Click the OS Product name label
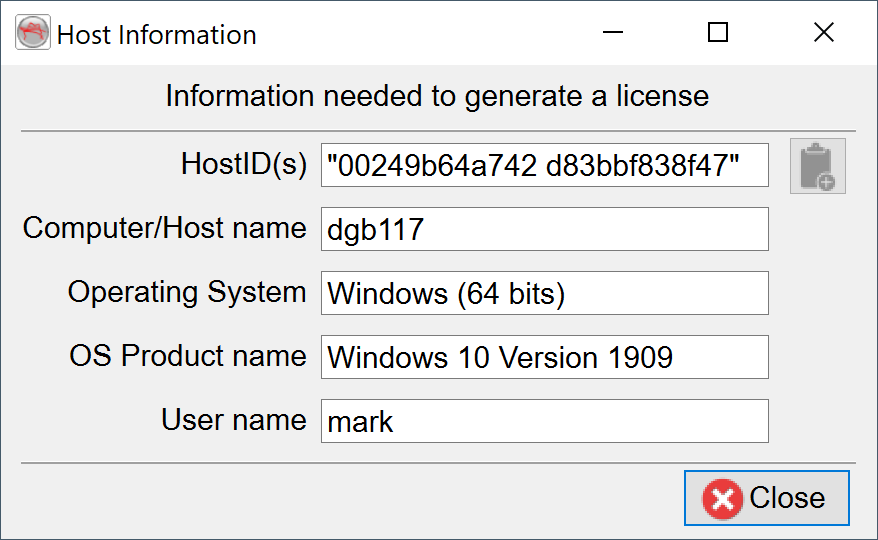Viewport: 878px width, 540px height. (x=187, y=356)
